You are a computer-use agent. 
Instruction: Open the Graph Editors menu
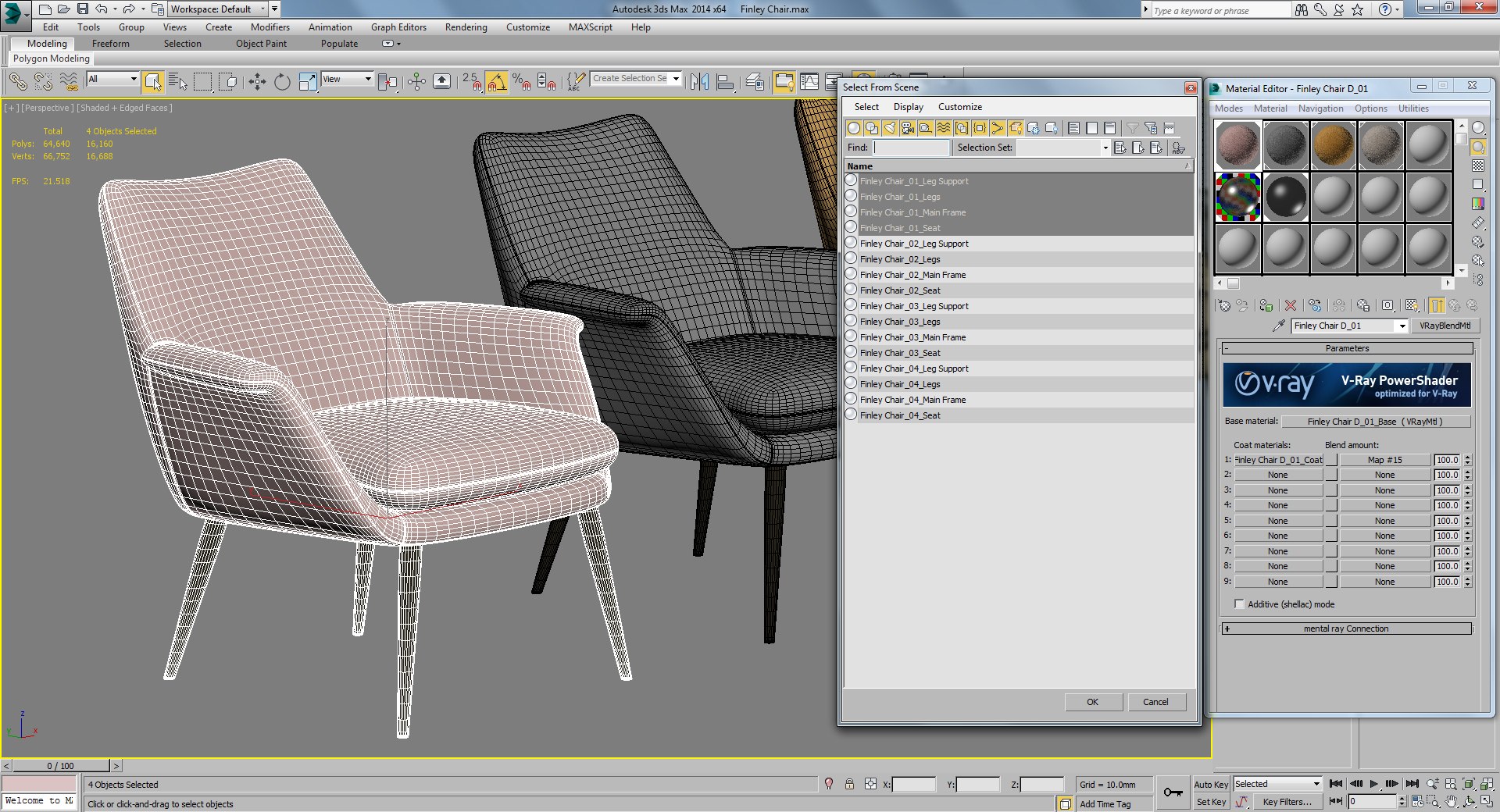tap(398, 27)
